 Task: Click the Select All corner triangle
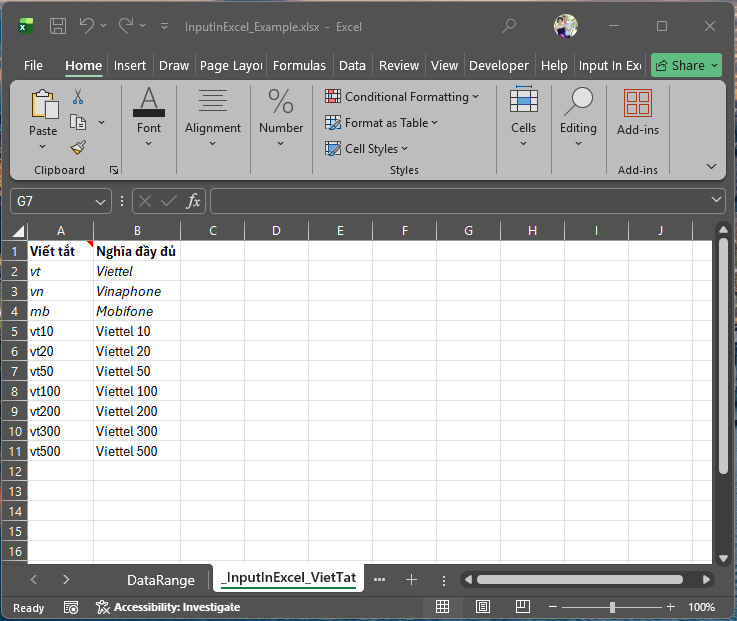point(18,231)
